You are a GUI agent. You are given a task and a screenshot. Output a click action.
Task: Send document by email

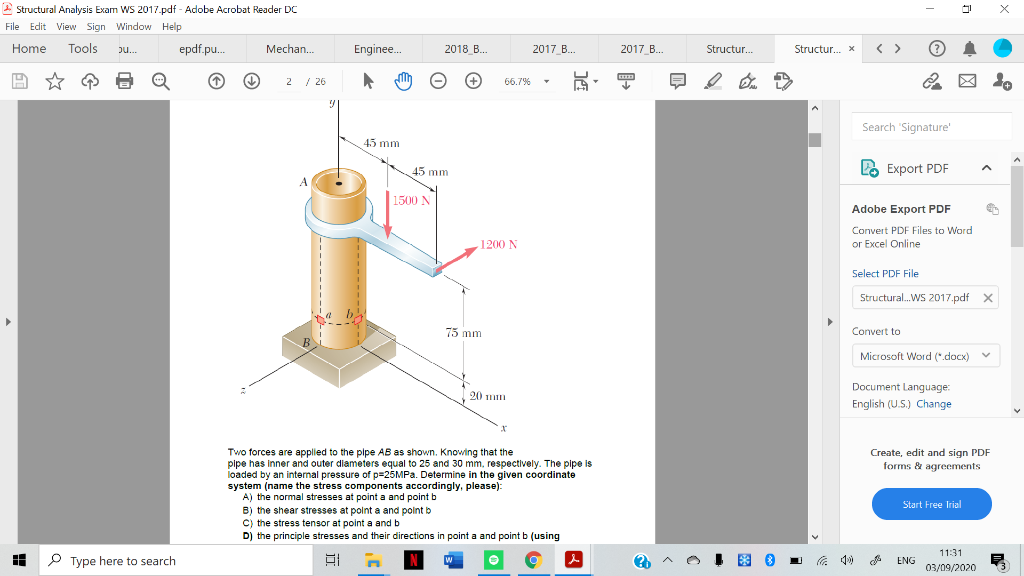coord(966,82)
